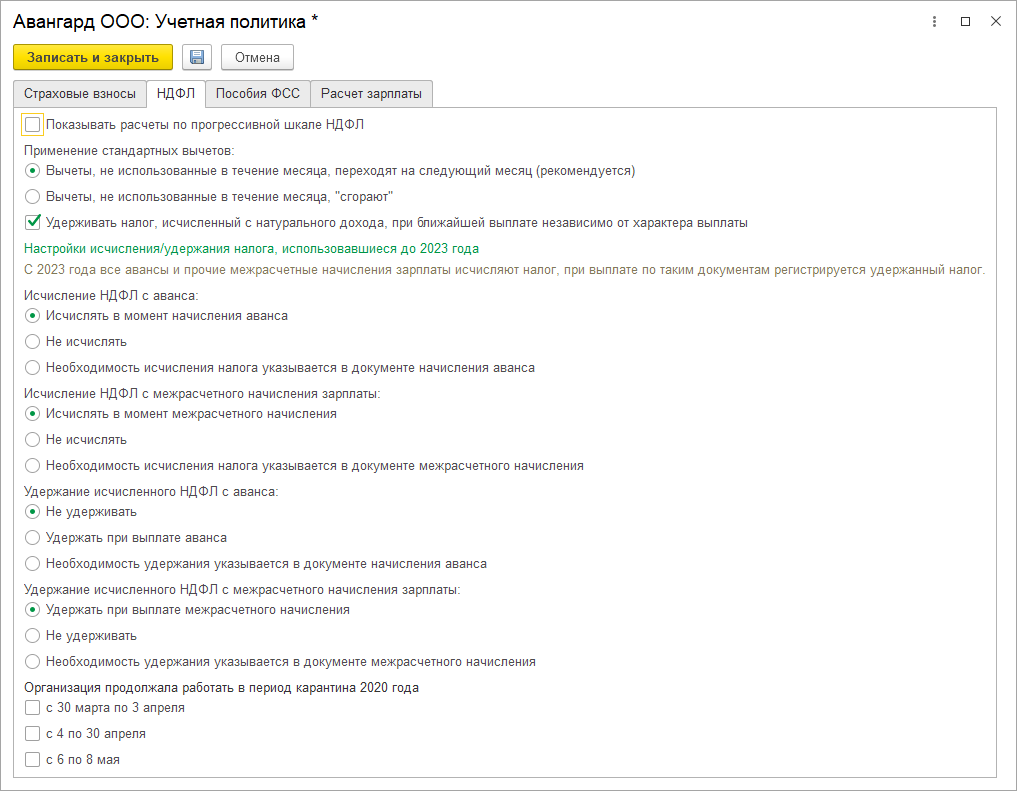Click the С 2023 года все авансы note
The height and width of the screenshot is (791, 1017).
[x=505, y=270]
